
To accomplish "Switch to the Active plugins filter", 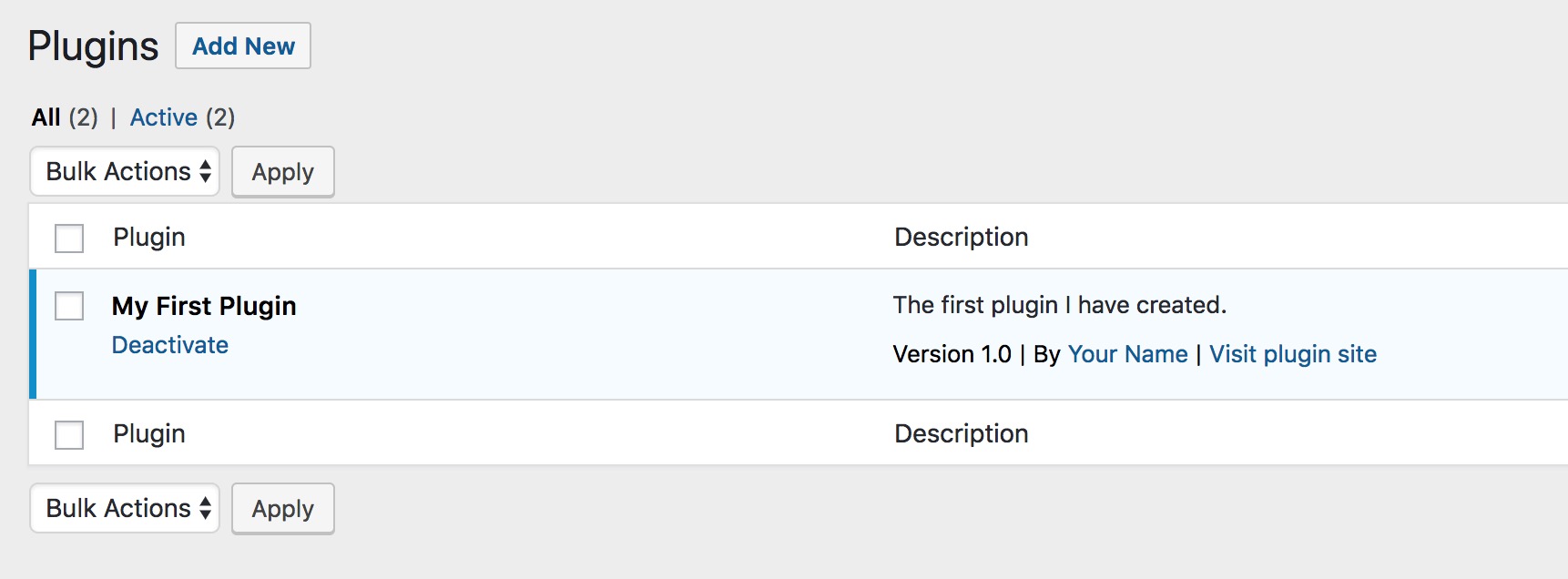I will coord(164,117).
